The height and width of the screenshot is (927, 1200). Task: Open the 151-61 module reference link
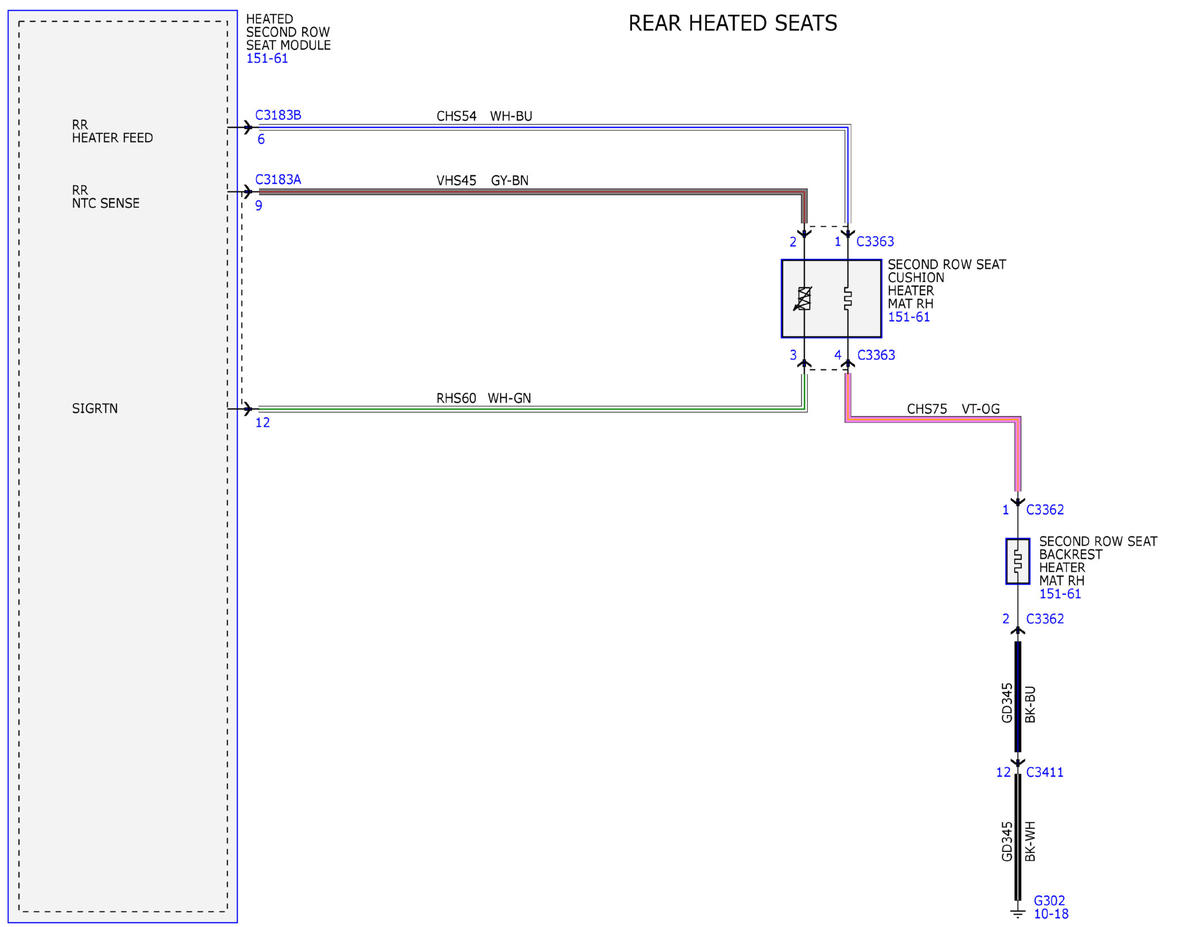pos(268,58)
